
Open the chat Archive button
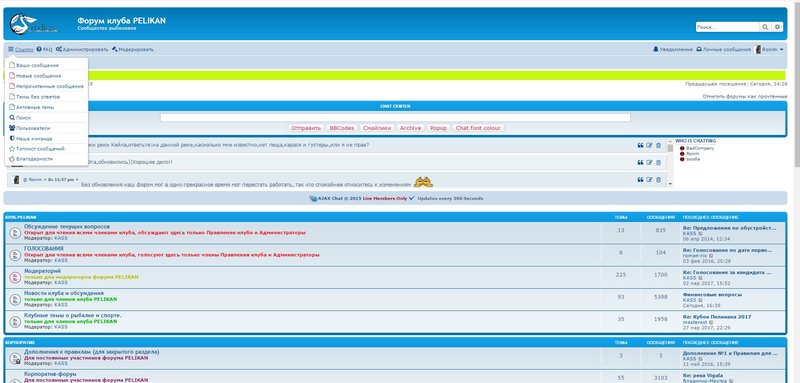(x=410, y=128)
